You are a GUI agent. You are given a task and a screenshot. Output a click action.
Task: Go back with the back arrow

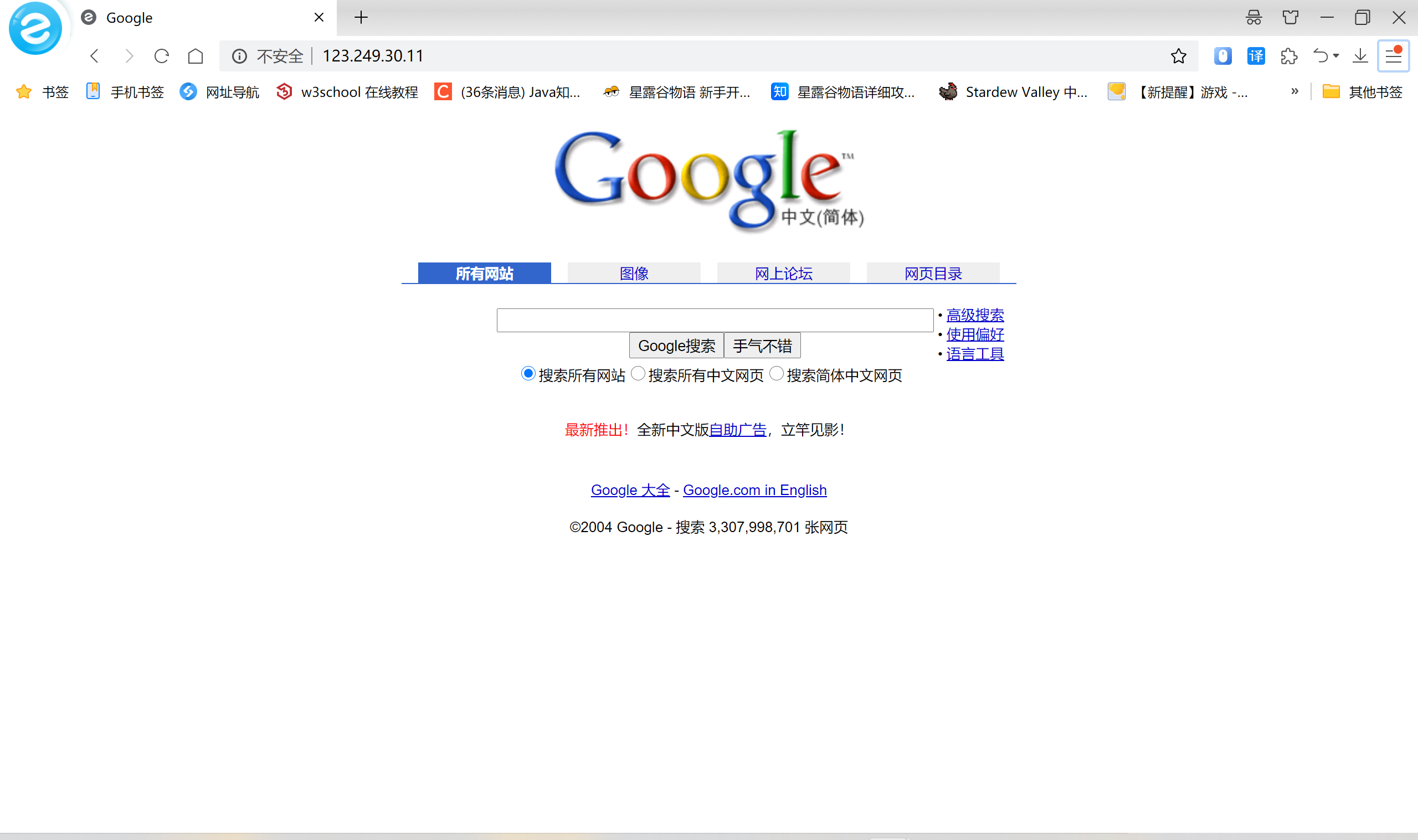coord(95,56)
